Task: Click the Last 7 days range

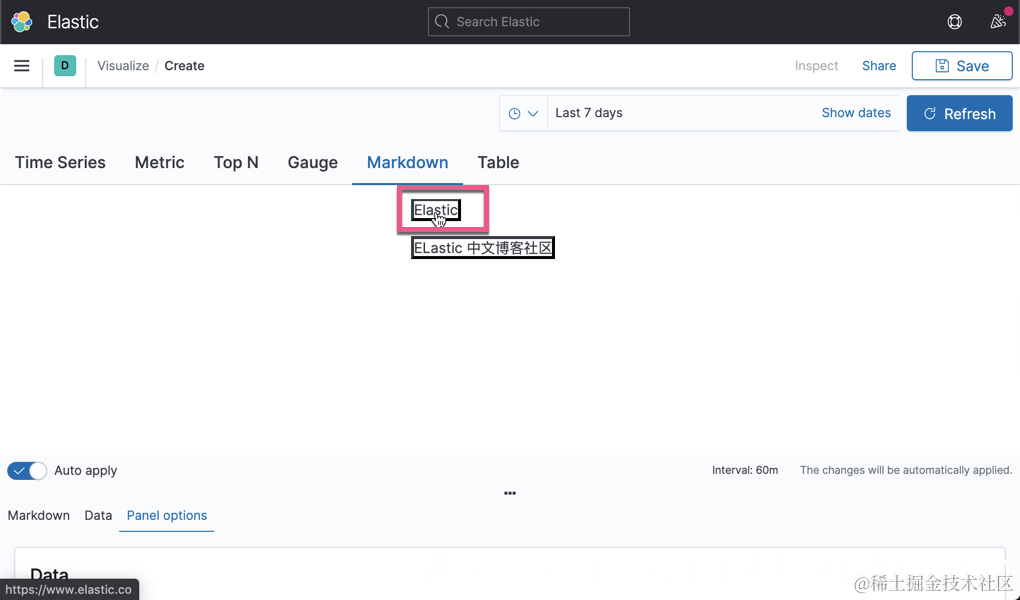Action: [589, 113]
